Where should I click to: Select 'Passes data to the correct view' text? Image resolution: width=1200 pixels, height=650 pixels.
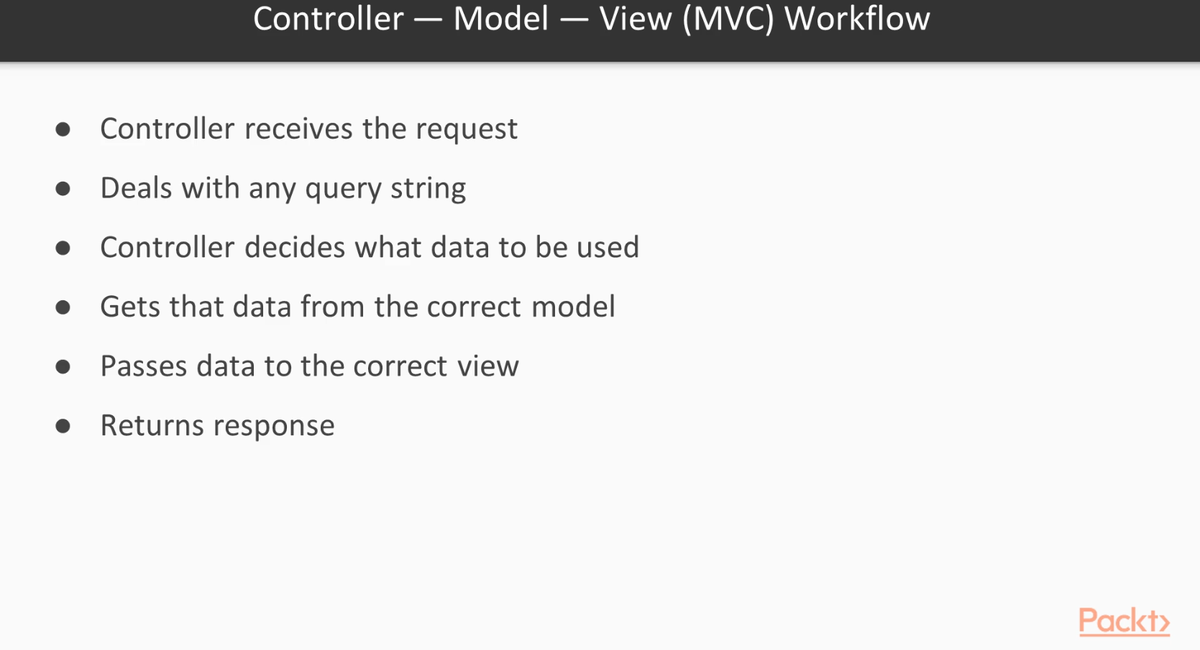tap(309, 366)
